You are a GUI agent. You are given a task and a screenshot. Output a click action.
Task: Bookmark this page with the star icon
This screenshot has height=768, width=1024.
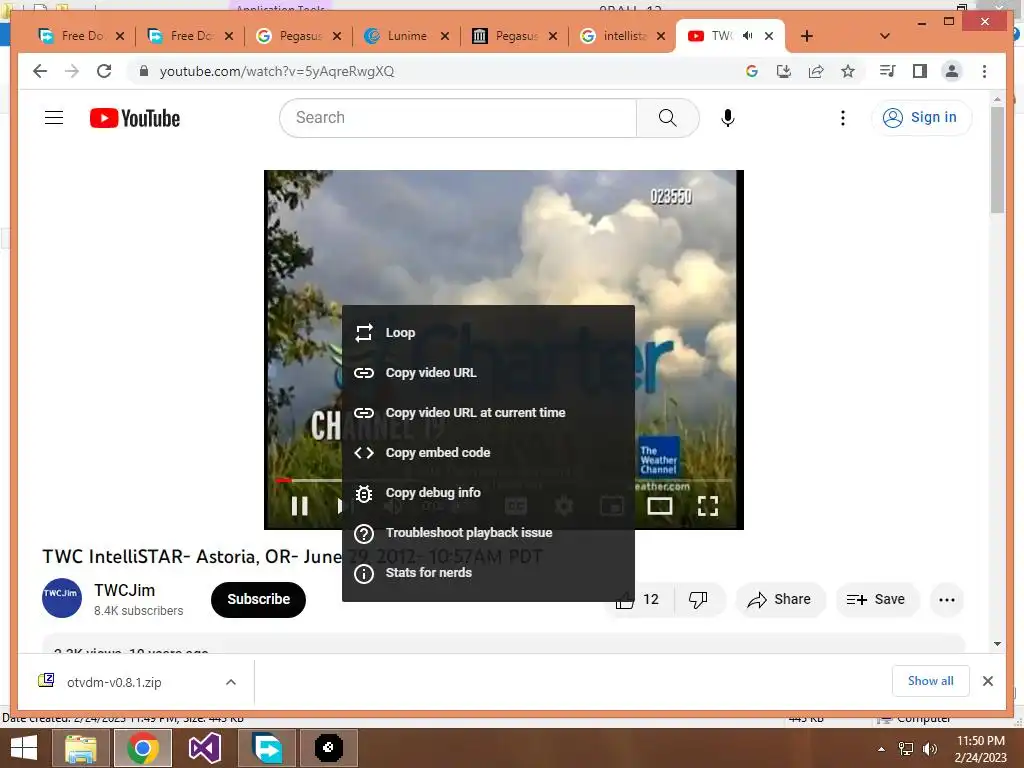pyautogui.click(x=848, y=71)
